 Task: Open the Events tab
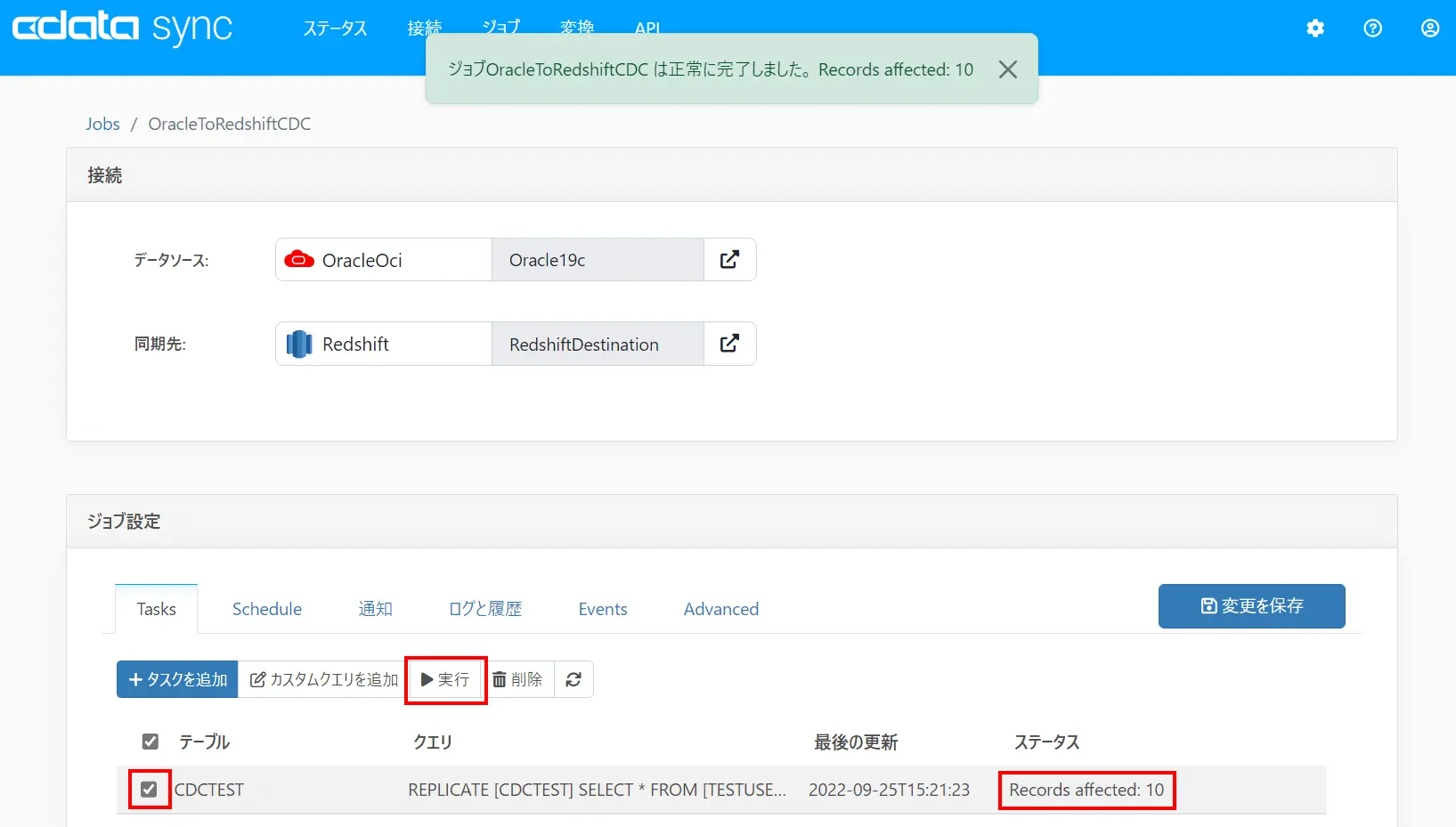tap(603, 609)
